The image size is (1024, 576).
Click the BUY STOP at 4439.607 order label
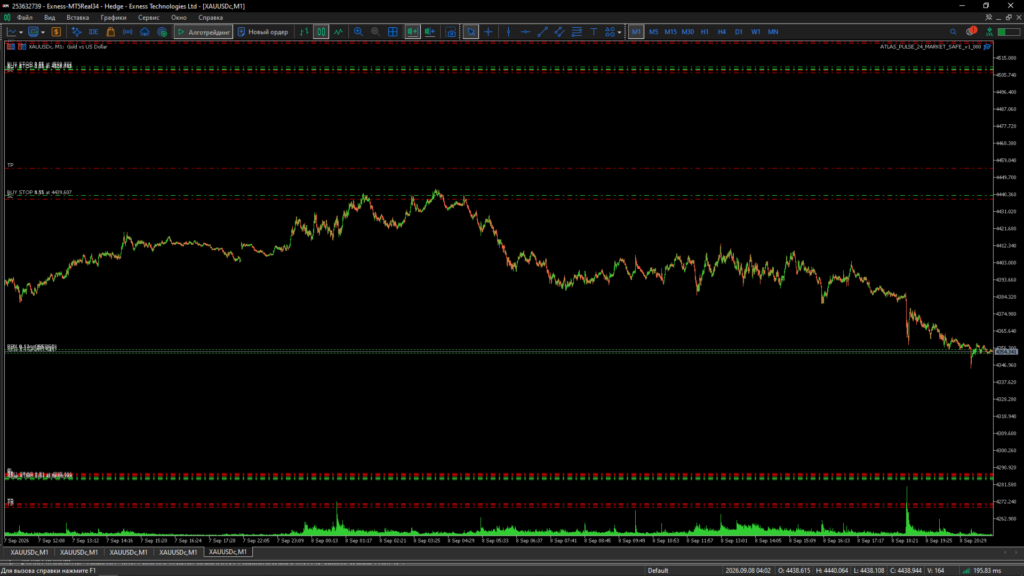click(39, 193)
